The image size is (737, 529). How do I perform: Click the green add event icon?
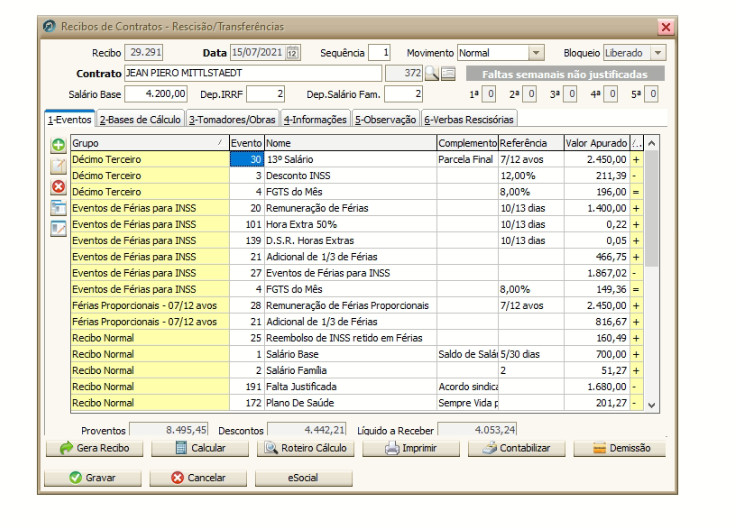click(x=58, y=145)
